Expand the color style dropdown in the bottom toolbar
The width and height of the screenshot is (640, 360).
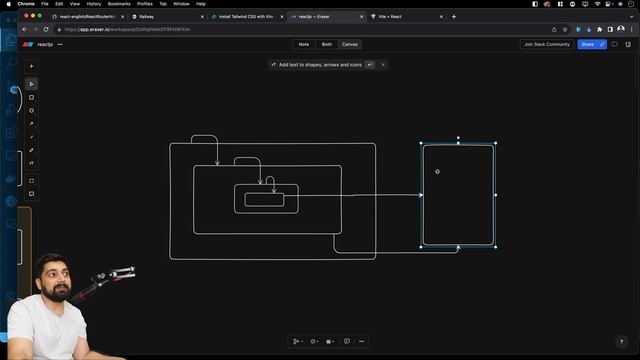[x=314, y=341]
